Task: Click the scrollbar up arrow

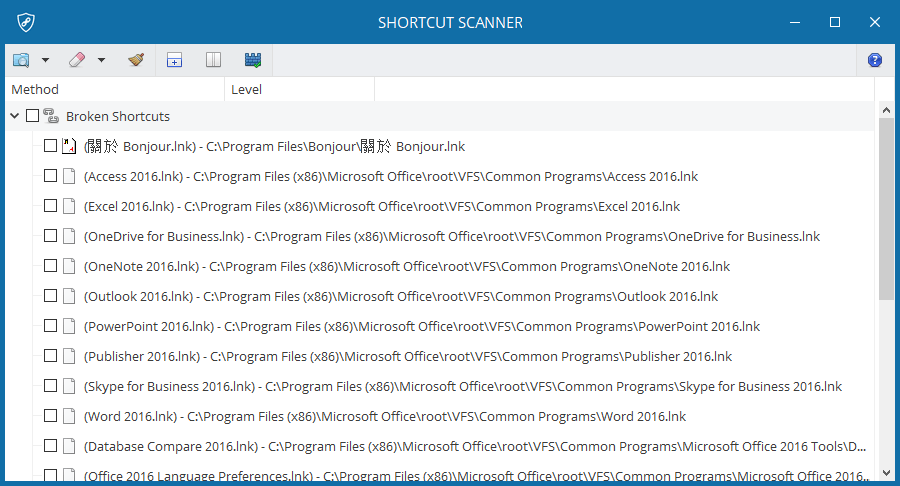Action: tap(886, 110)
